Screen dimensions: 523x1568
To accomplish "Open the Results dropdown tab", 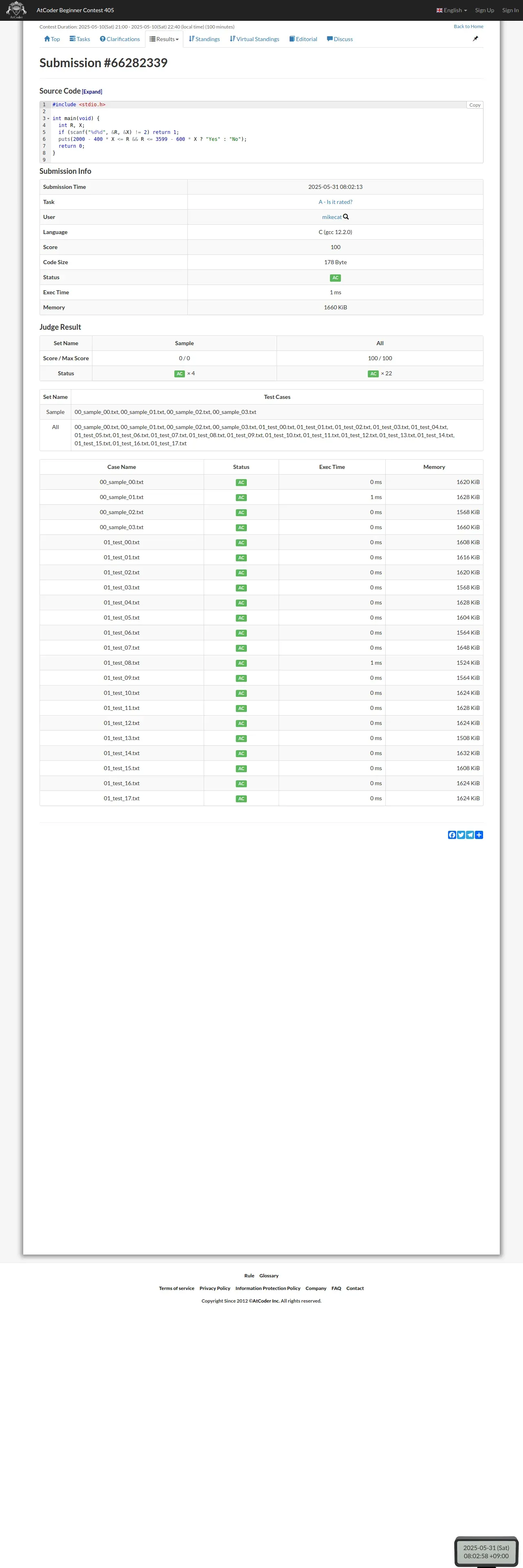I will coord(165,39).
